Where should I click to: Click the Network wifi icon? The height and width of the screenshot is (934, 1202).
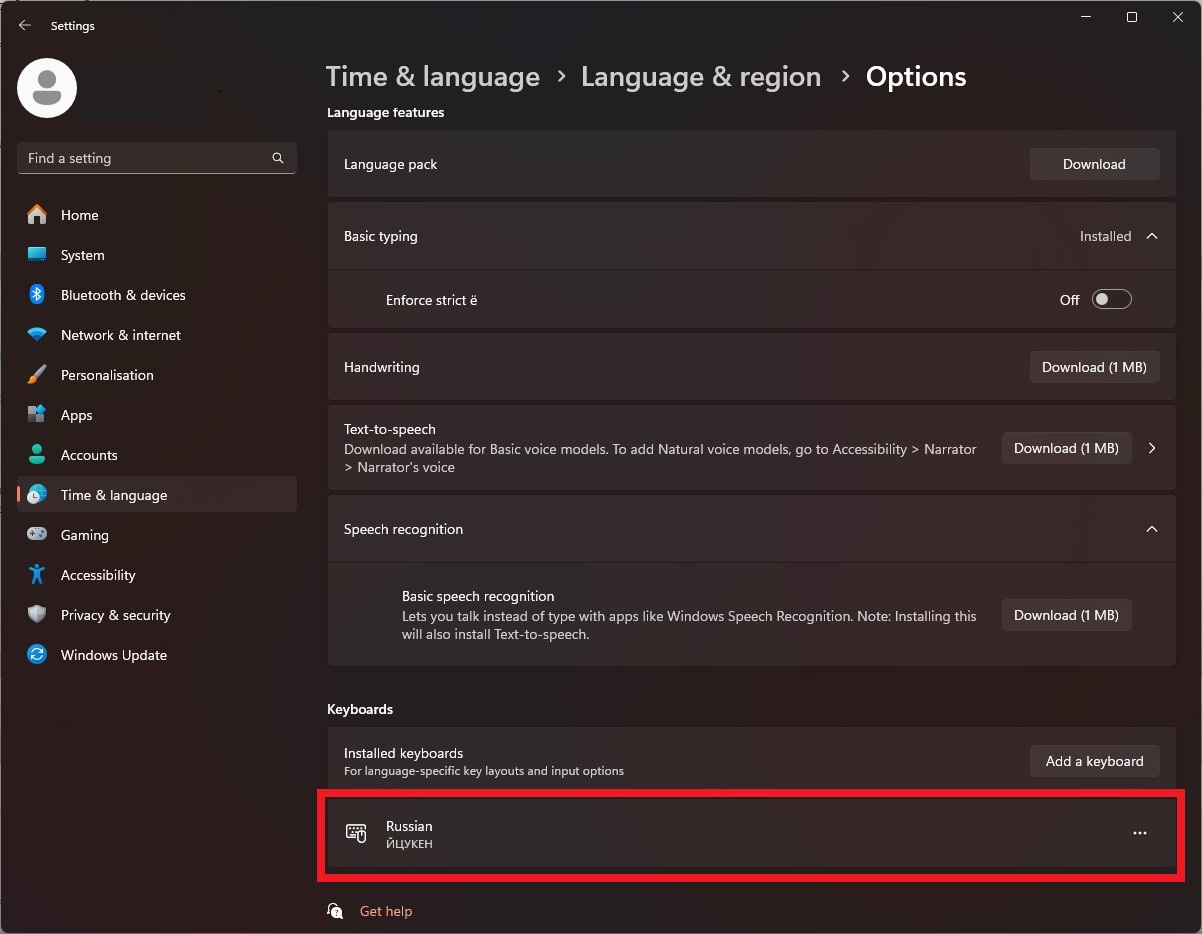(x=37, y=335)
